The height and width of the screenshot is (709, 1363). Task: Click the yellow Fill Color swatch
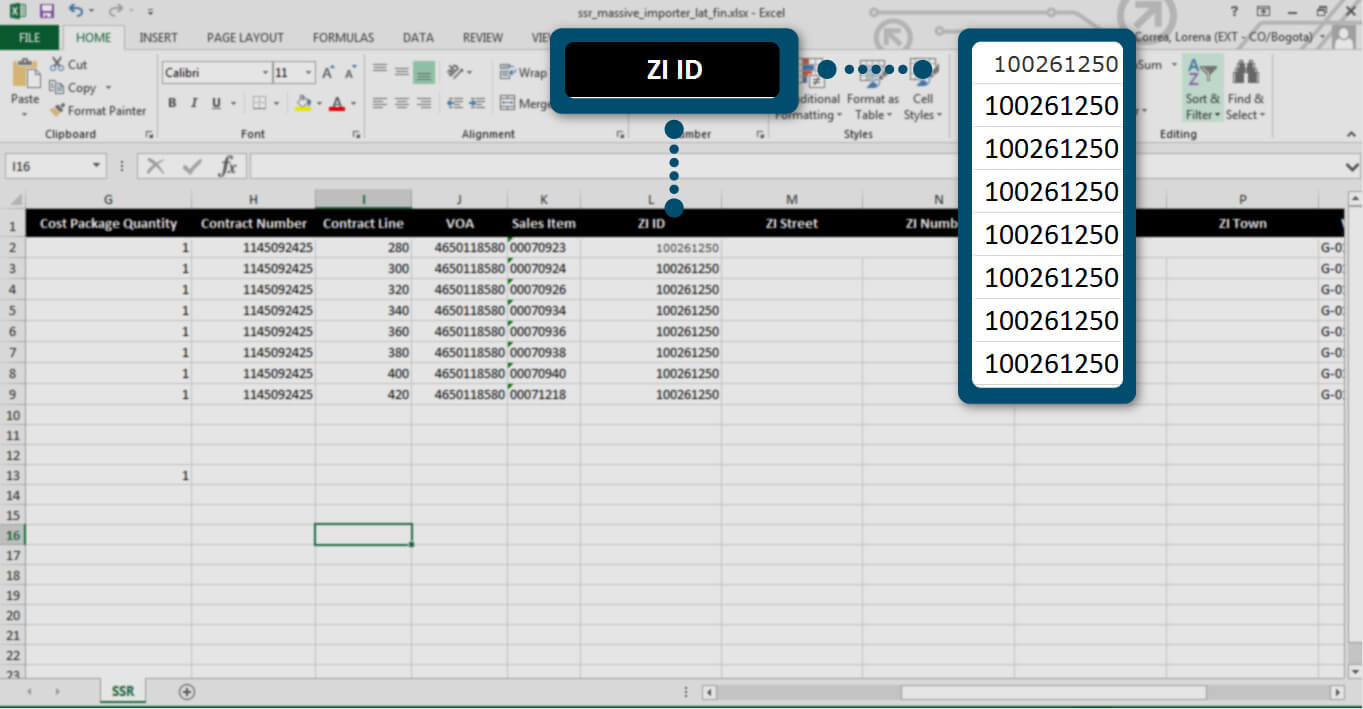[304, 103]
